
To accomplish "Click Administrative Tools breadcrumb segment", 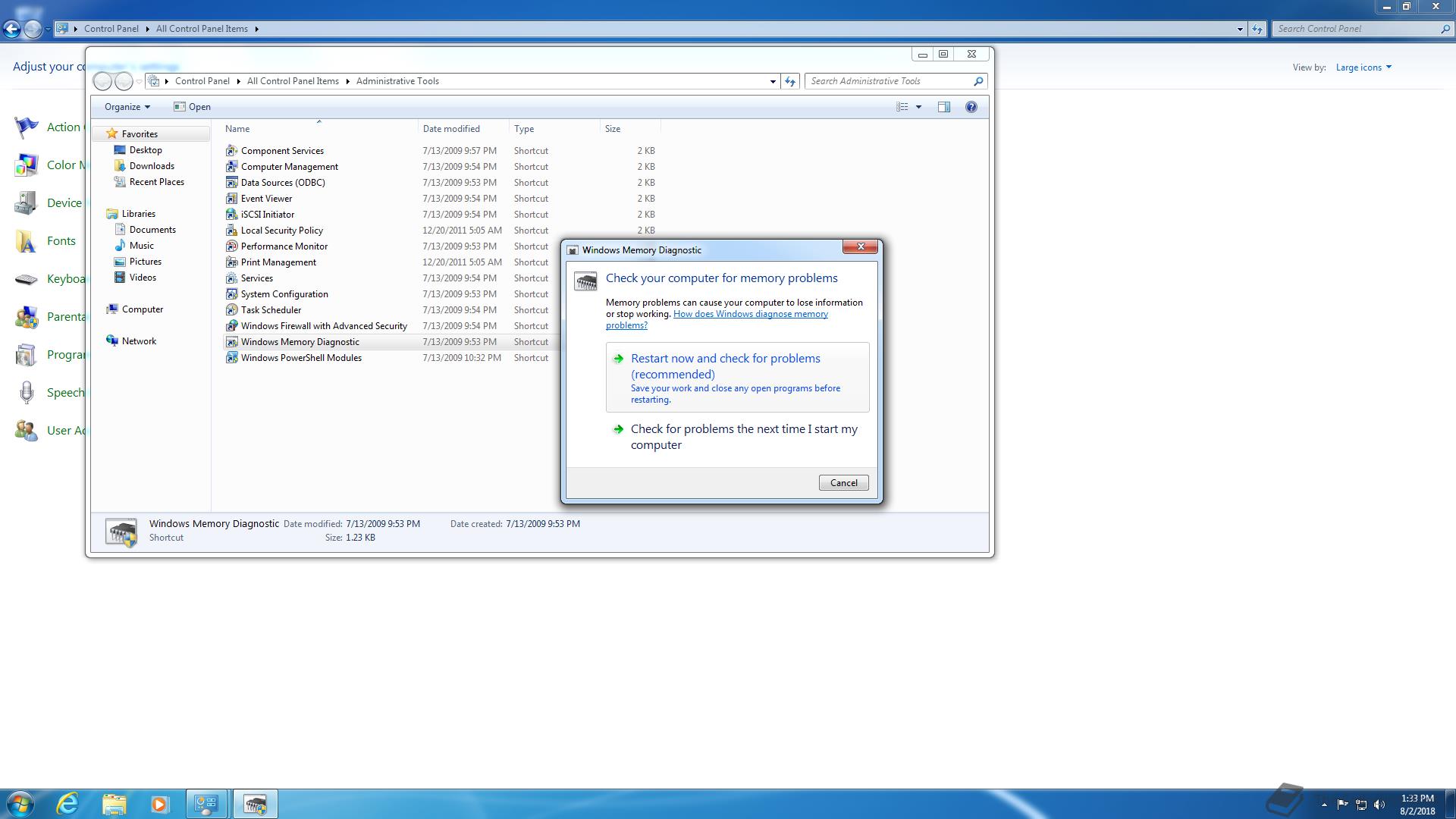I will tap(397, 81).
